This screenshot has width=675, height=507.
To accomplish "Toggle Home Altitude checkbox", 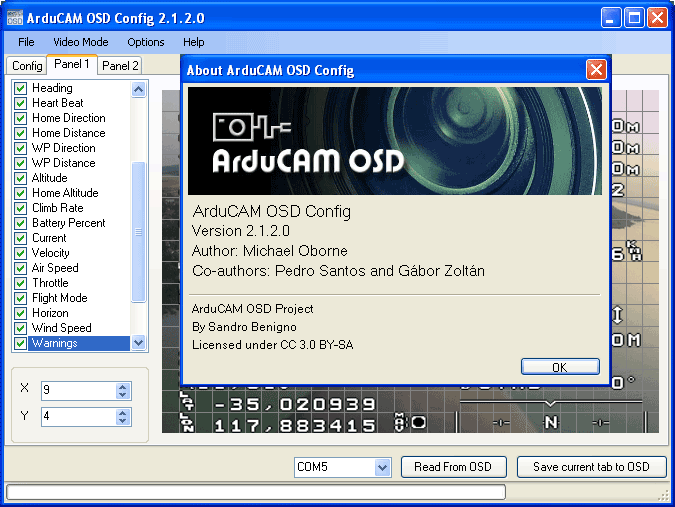I will pos(20,193).
